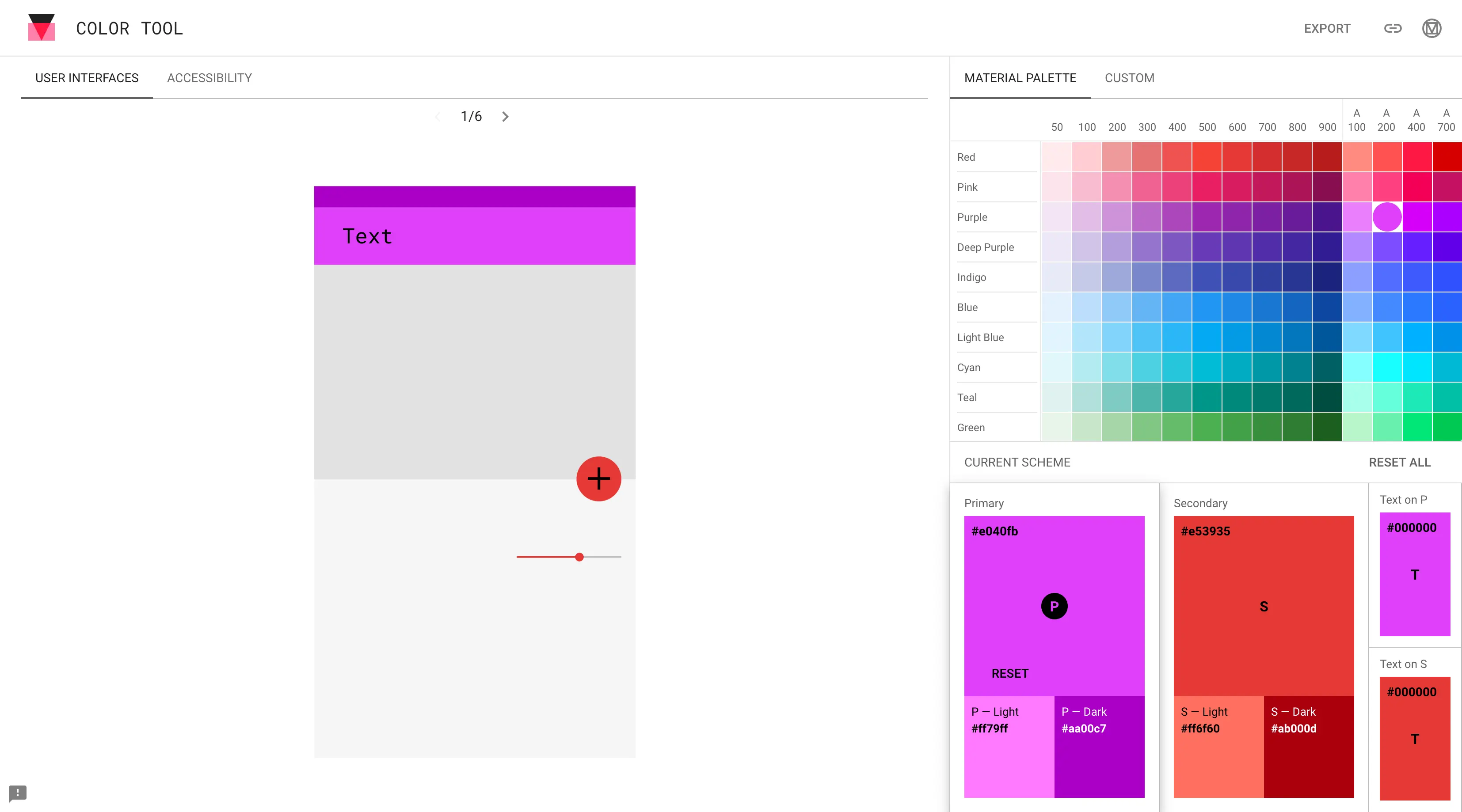Screen dimensions: 1462x812
Task: Open the Material Design logo icon
Action: coord(1432,28)
